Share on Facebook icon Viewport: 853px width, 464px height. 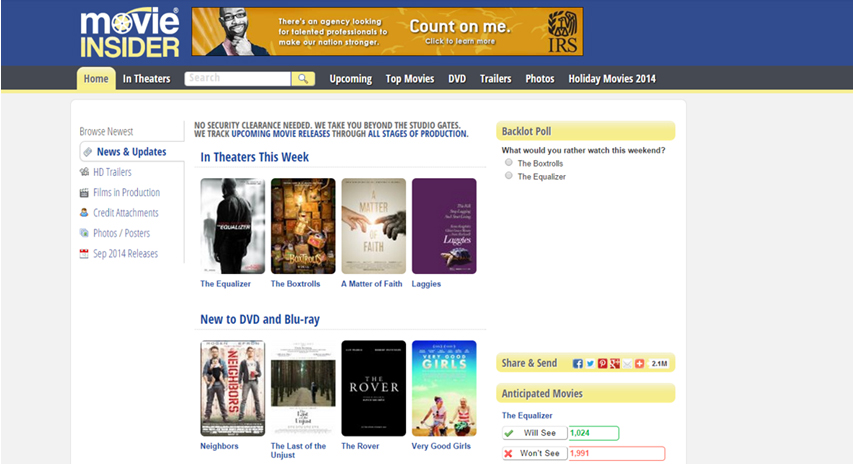578,363
